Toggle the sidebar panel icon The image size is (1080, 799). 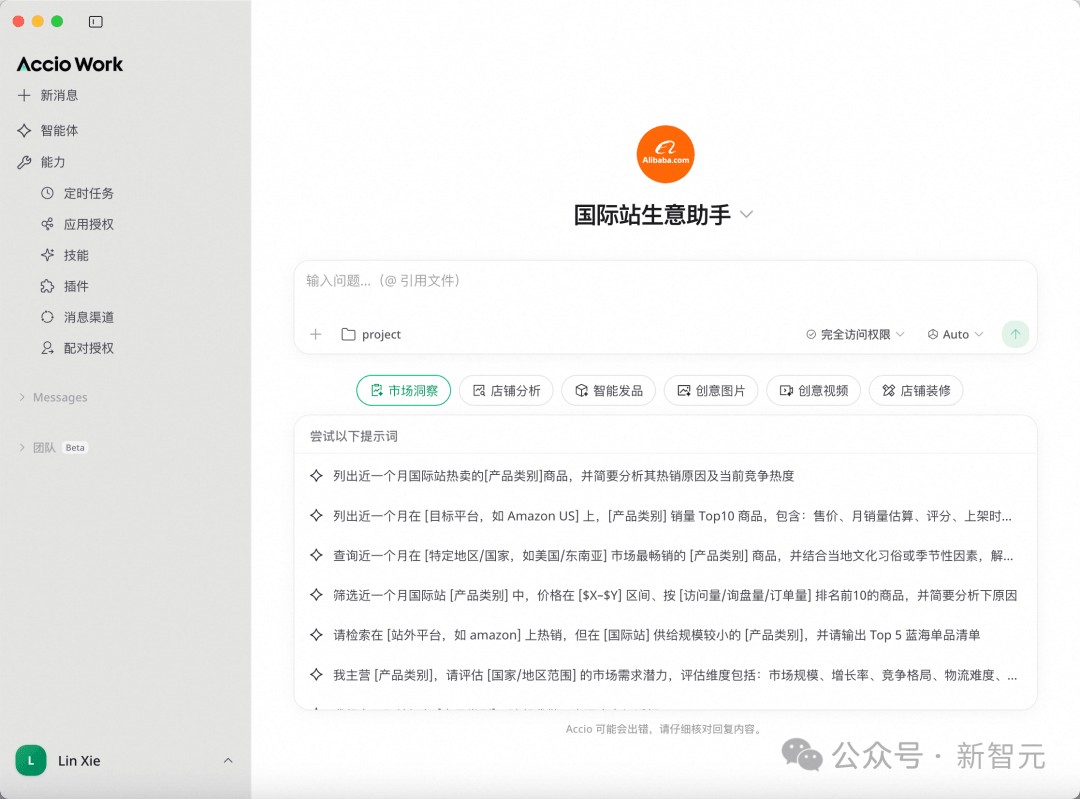[95, 21]
